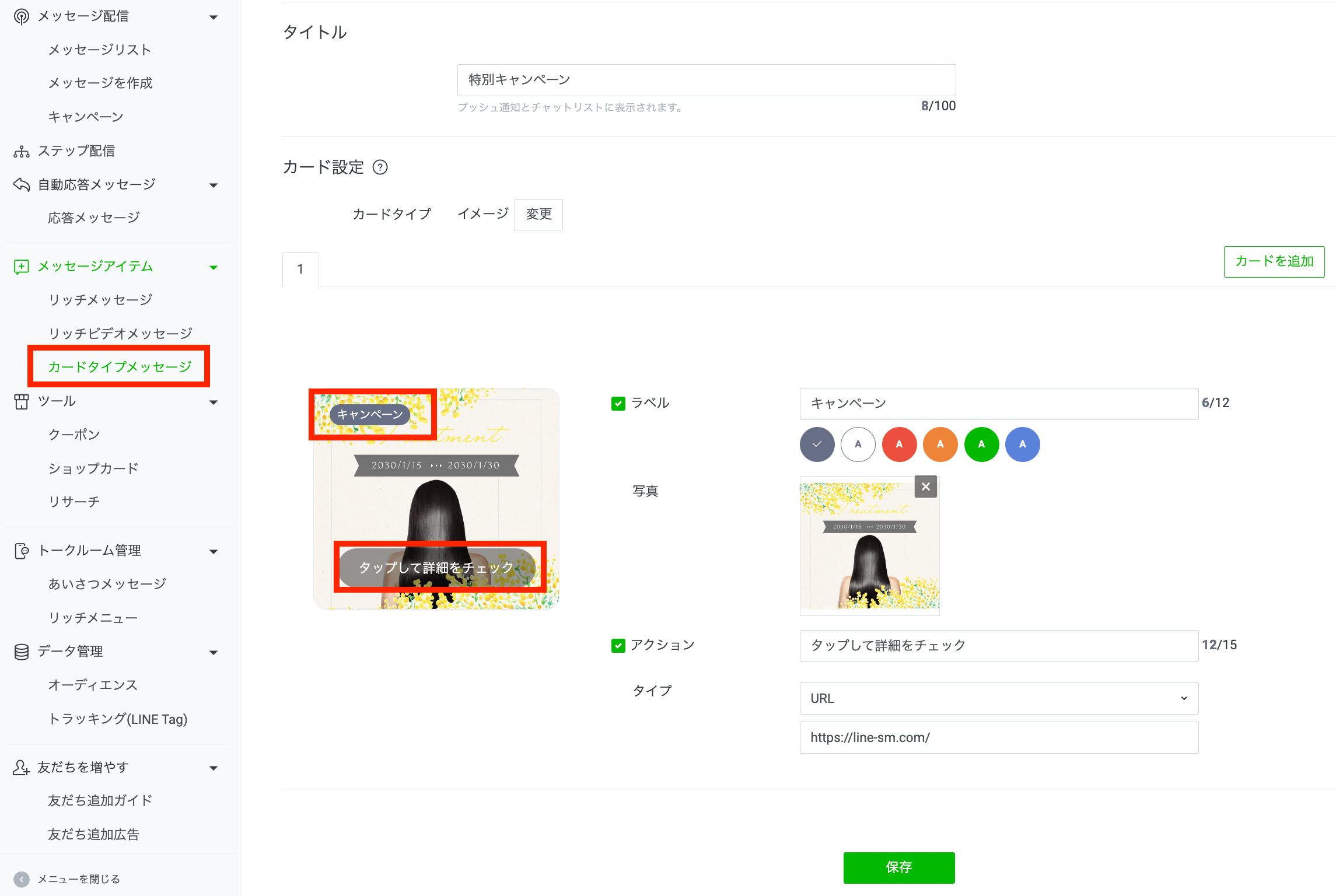Click the step delivery hierarchy icon
Image resolution: width=1336 pixels, height=896 pixels.
pyautogui.click(x=21, y=152)
